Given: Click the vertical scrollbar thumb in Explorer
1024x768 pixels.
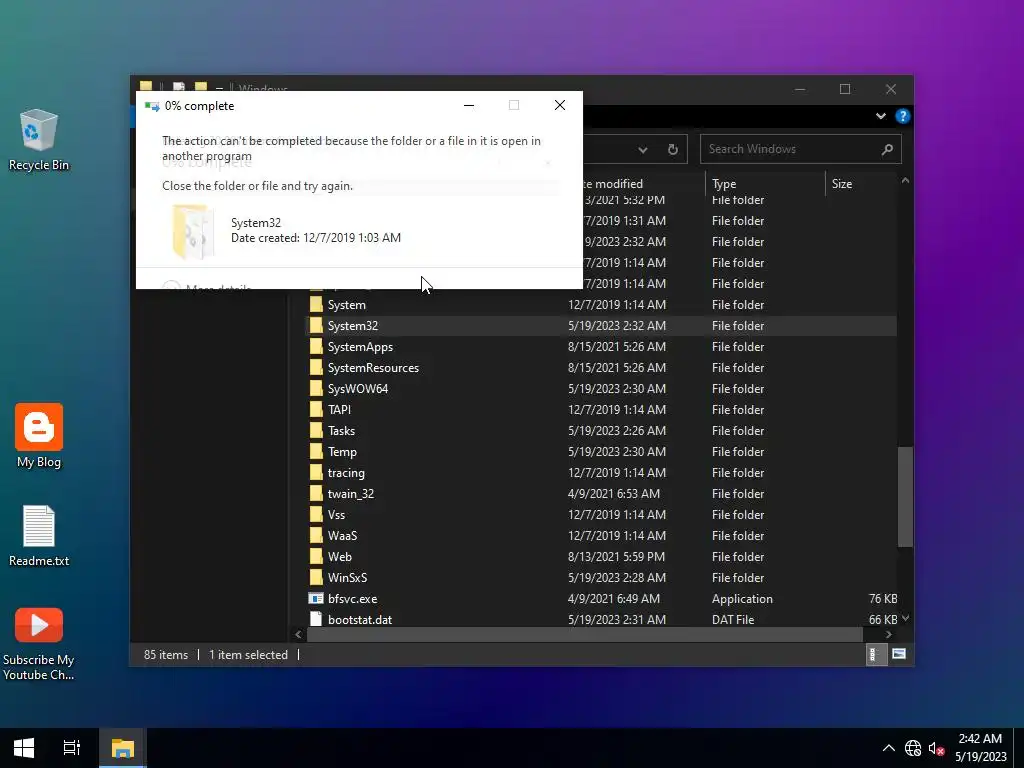Looking at the screenshot, I should (x=905, y=496).
